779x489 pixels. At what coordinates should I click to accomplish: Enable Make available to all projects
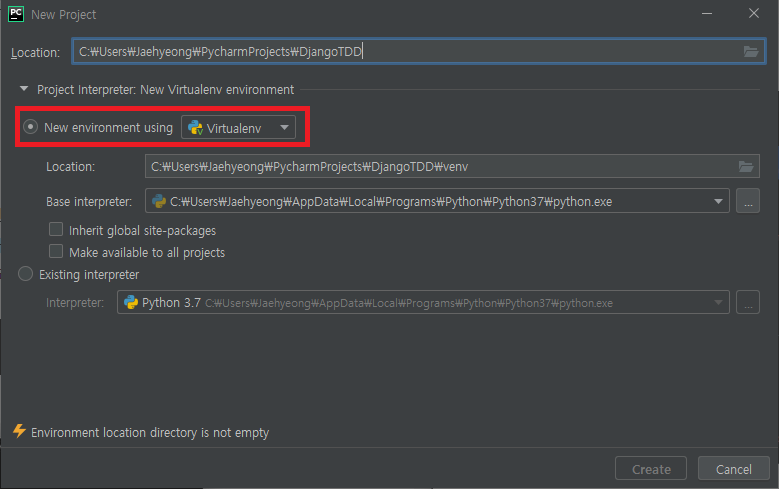56,251
